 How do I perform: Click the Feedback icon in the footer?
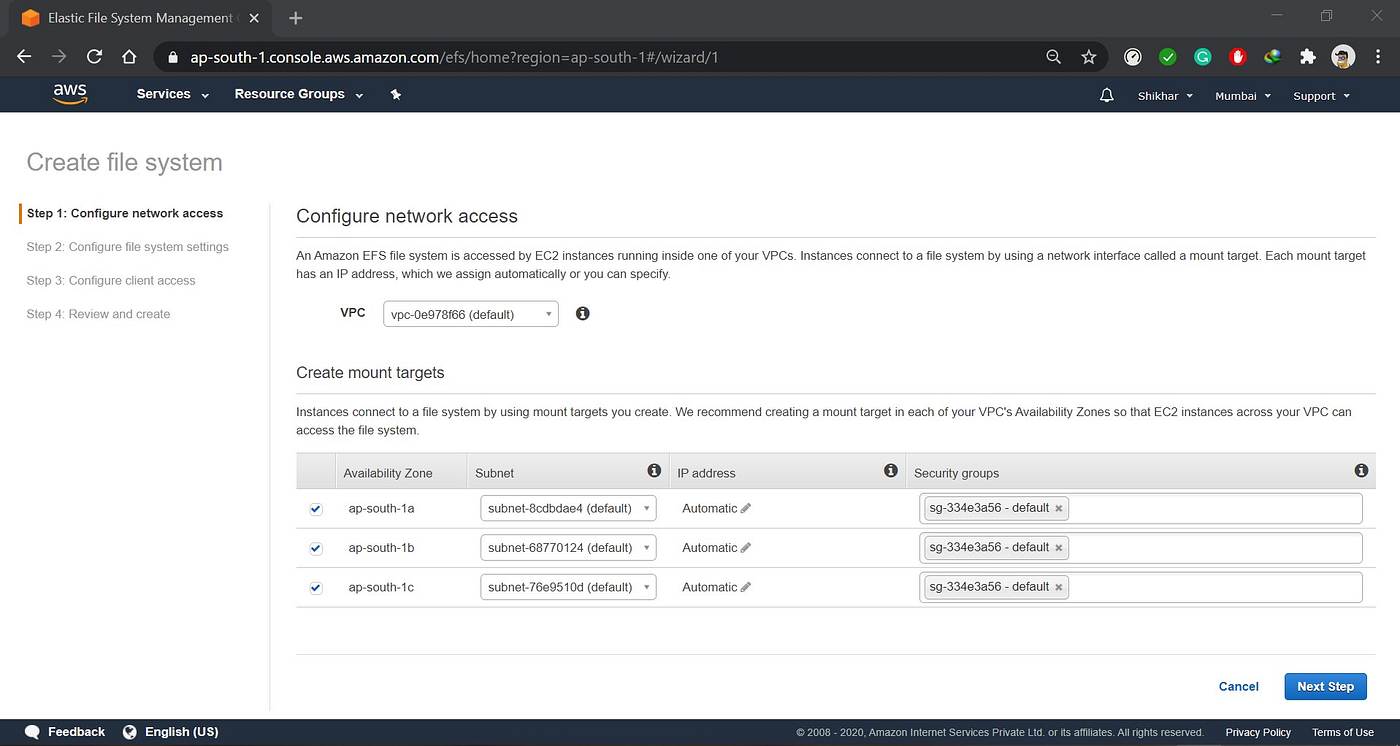pos(32,731)
